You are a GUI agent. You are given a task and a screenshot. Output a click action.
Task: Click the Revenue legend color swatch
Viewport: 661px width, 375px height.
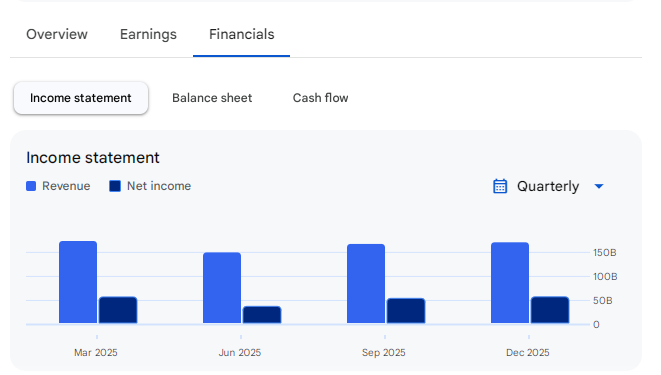pyautogui.click(x=31, y=186)
